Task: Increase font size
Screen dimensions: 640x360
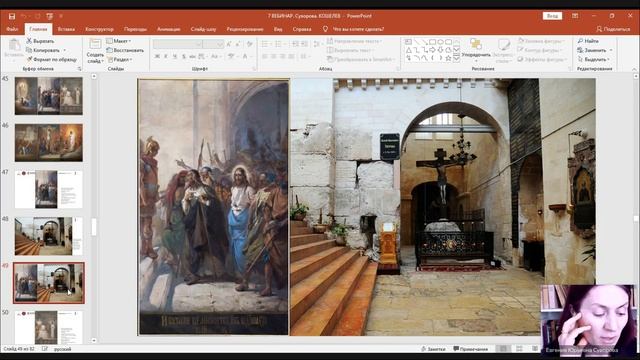Action: pyautogui.click(x=229, y=44)
